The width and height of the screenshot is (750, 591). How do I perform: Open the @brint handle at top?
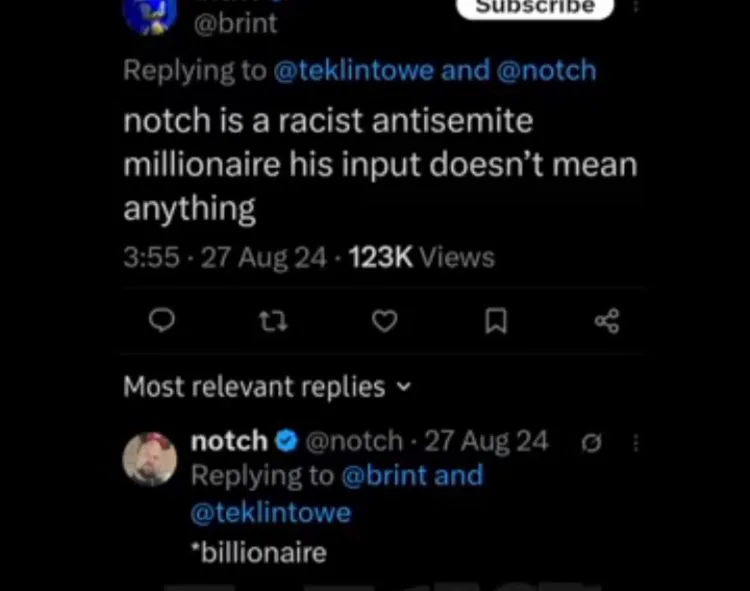(235, 23)
